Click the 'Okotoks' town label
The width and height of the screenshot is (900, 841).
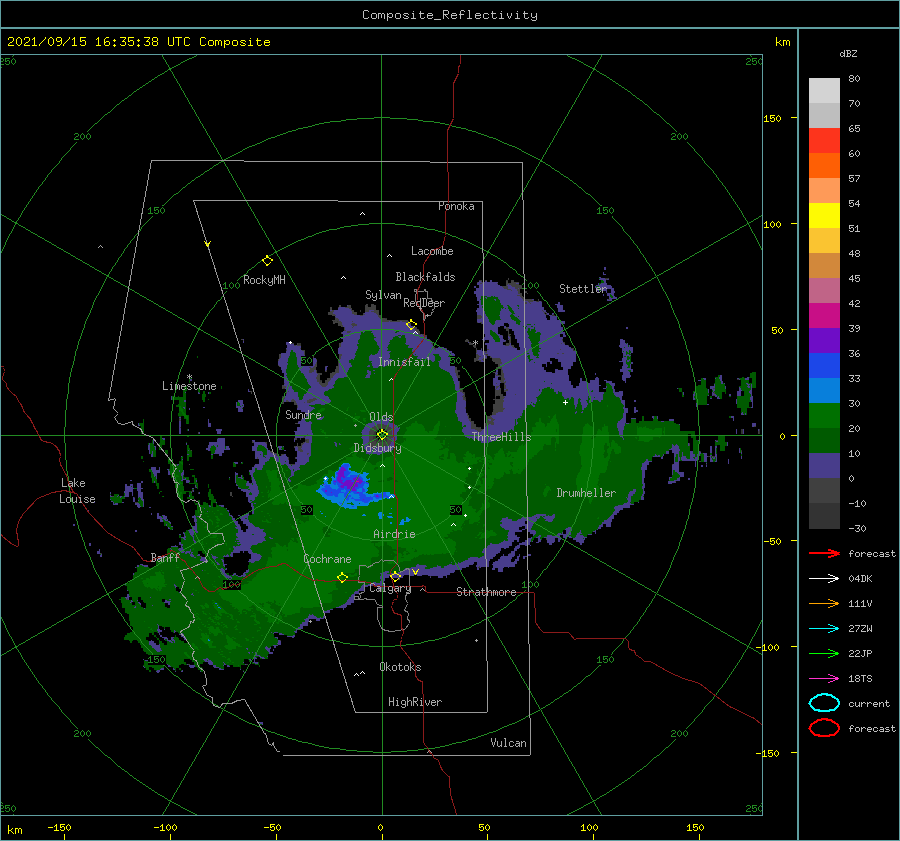click(400, 667)
